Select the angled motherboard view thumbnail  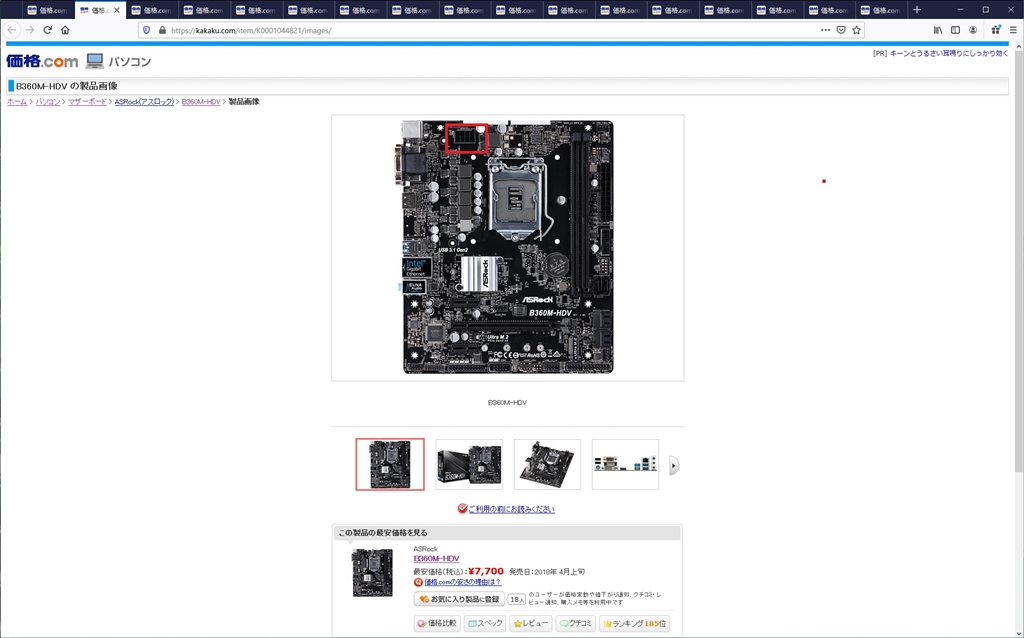click(x=547, y=464)
